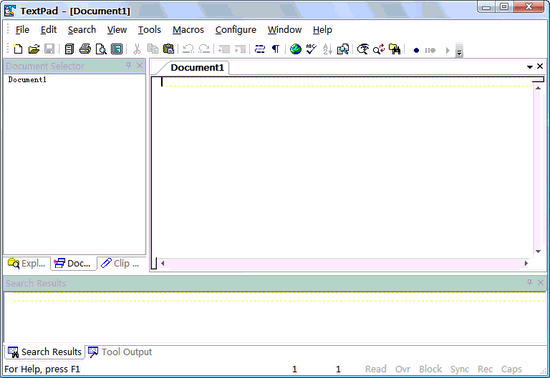This screenshot has height=378, width=550.
Task: Open Print Preview from the toolbar
Action: [101, 49]
